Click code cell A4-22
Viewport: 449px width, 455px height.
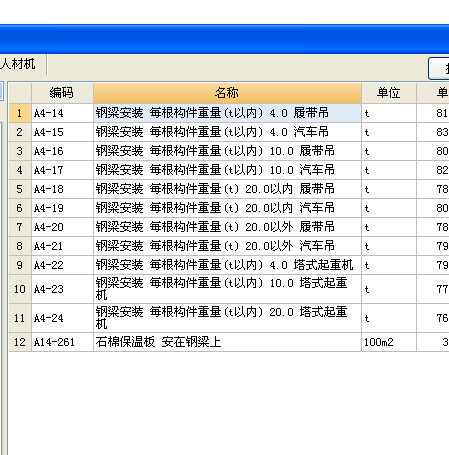pyautogui.click(x=62, y=265)
